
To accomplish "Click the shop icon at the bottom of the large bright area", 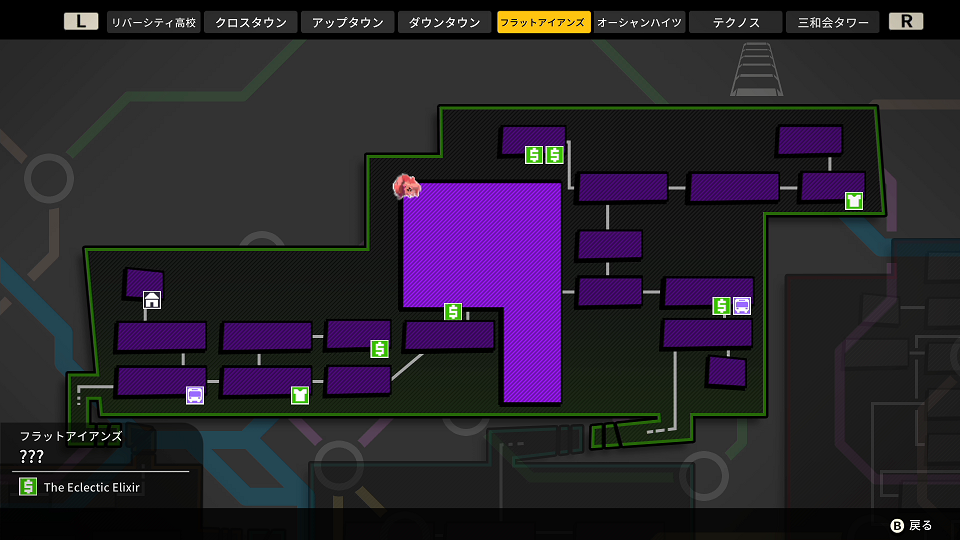I will pyautogui.click(x=453, y=312).
